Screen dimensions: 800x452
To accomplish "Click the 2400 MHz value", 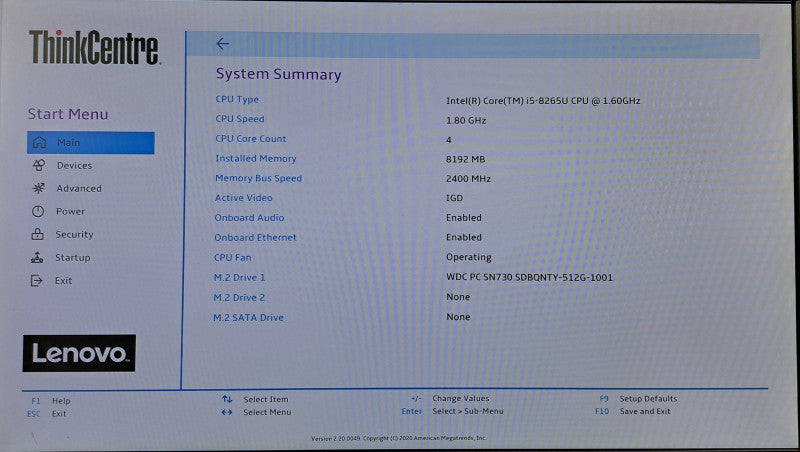I will click(468, 179).
